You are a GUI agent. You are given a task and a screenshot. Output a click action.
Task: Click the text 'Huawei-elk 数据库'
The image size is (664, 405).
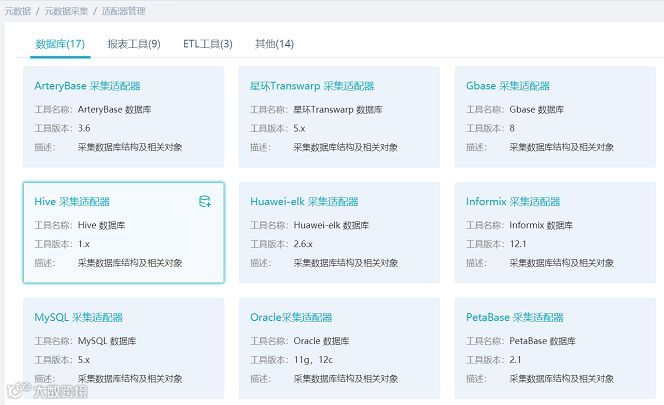(331, 225)
